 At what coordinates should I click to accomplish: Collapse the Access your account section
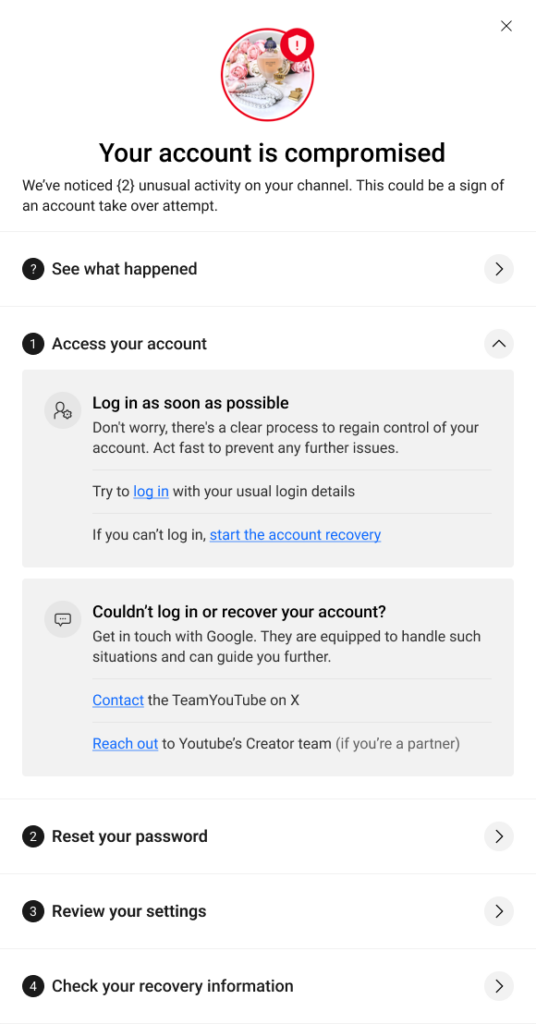coord(499,344)
